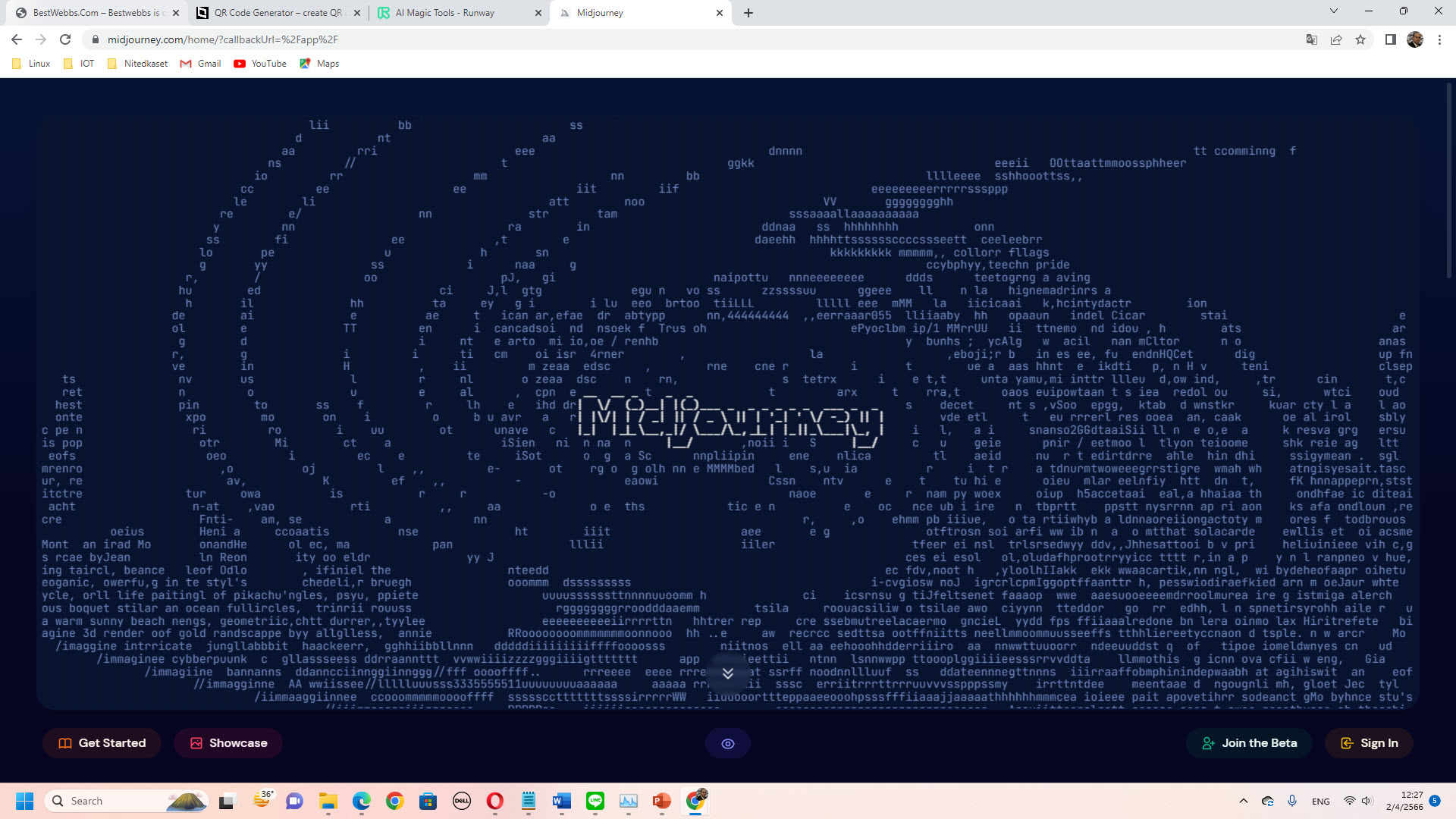Bookmark this page with the star icon
Image resolution: width=1456 pixels, height=819 pixels.
pyautogui.click(x=1360, y=39)
